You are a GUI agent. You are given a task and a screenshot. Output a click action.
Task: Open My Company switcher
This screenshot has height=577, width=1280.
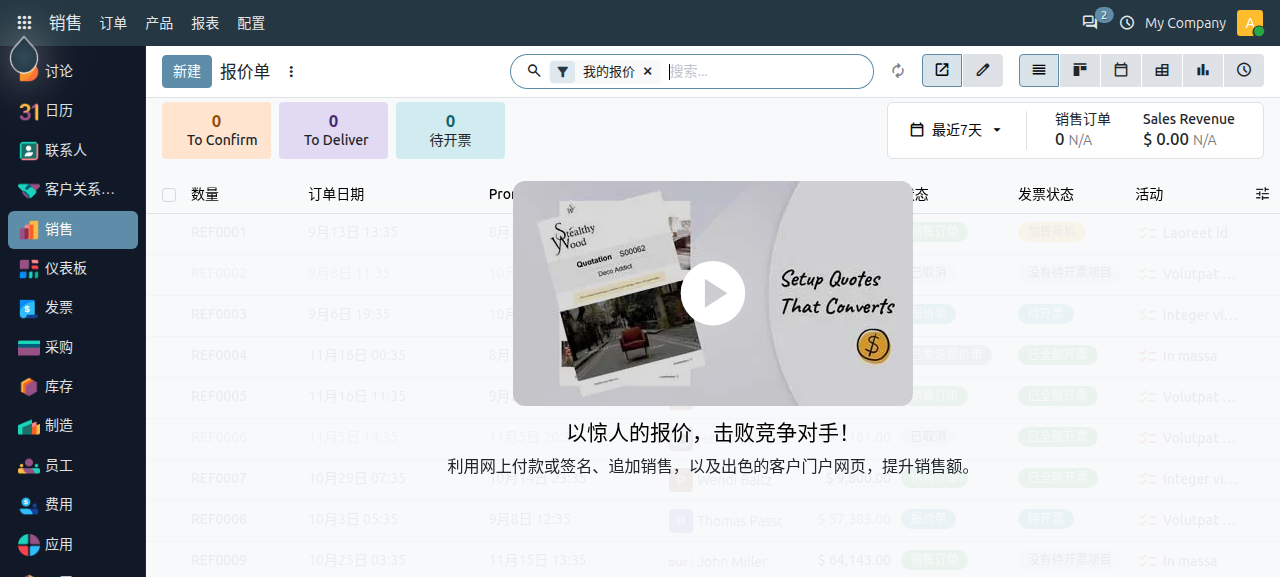tap(1185, 22)
